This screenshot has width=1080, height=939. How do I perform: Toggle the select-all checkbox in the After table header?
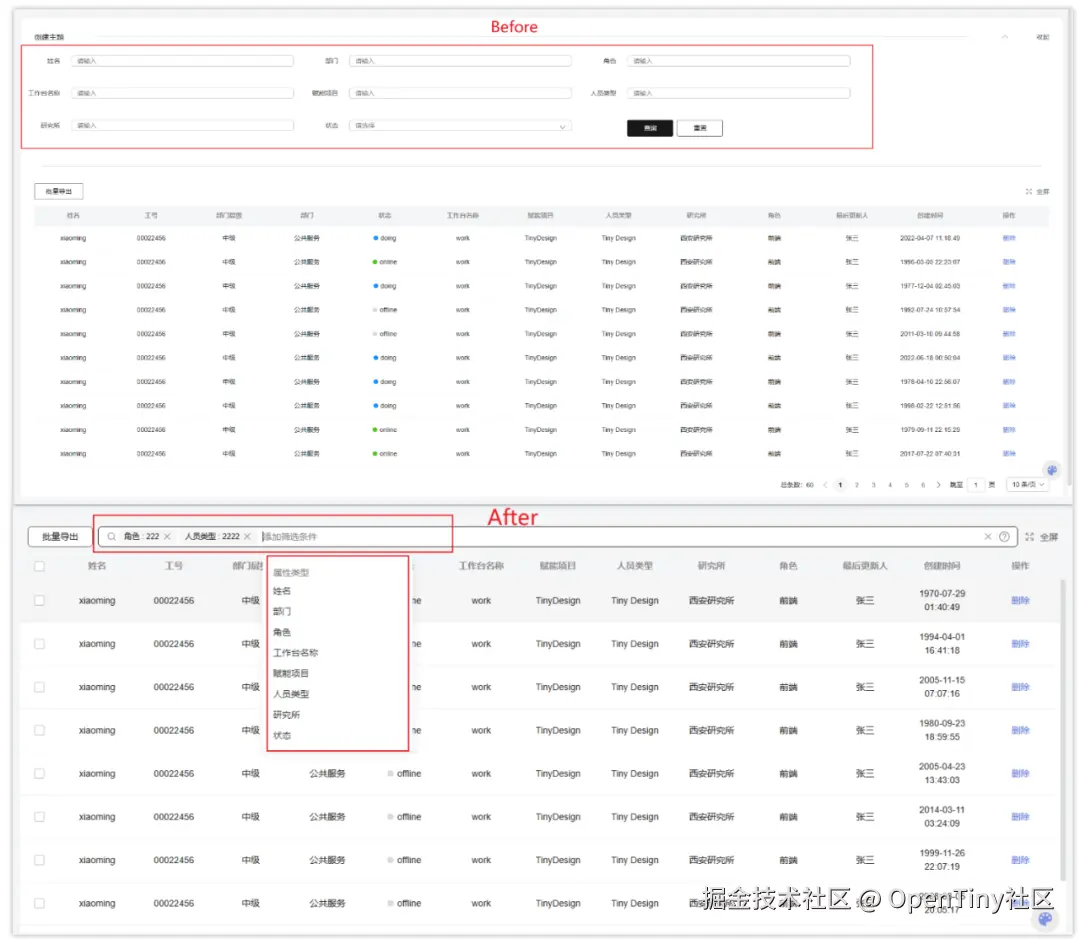[39, 566]
